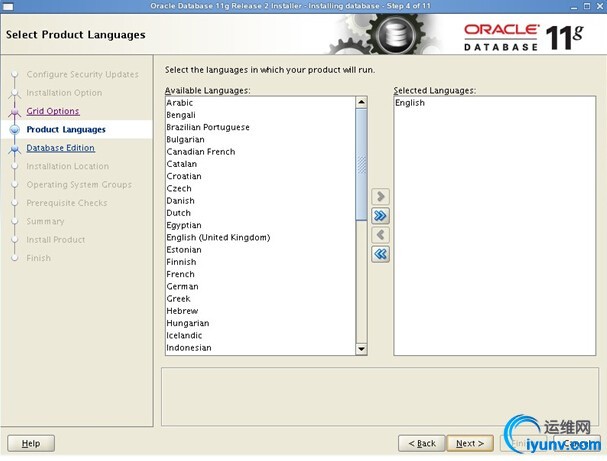Image resolution: width=607 pixels, height=461 pixels.
Task: Select Greek in Available Languages
Action: click(260, 299)
